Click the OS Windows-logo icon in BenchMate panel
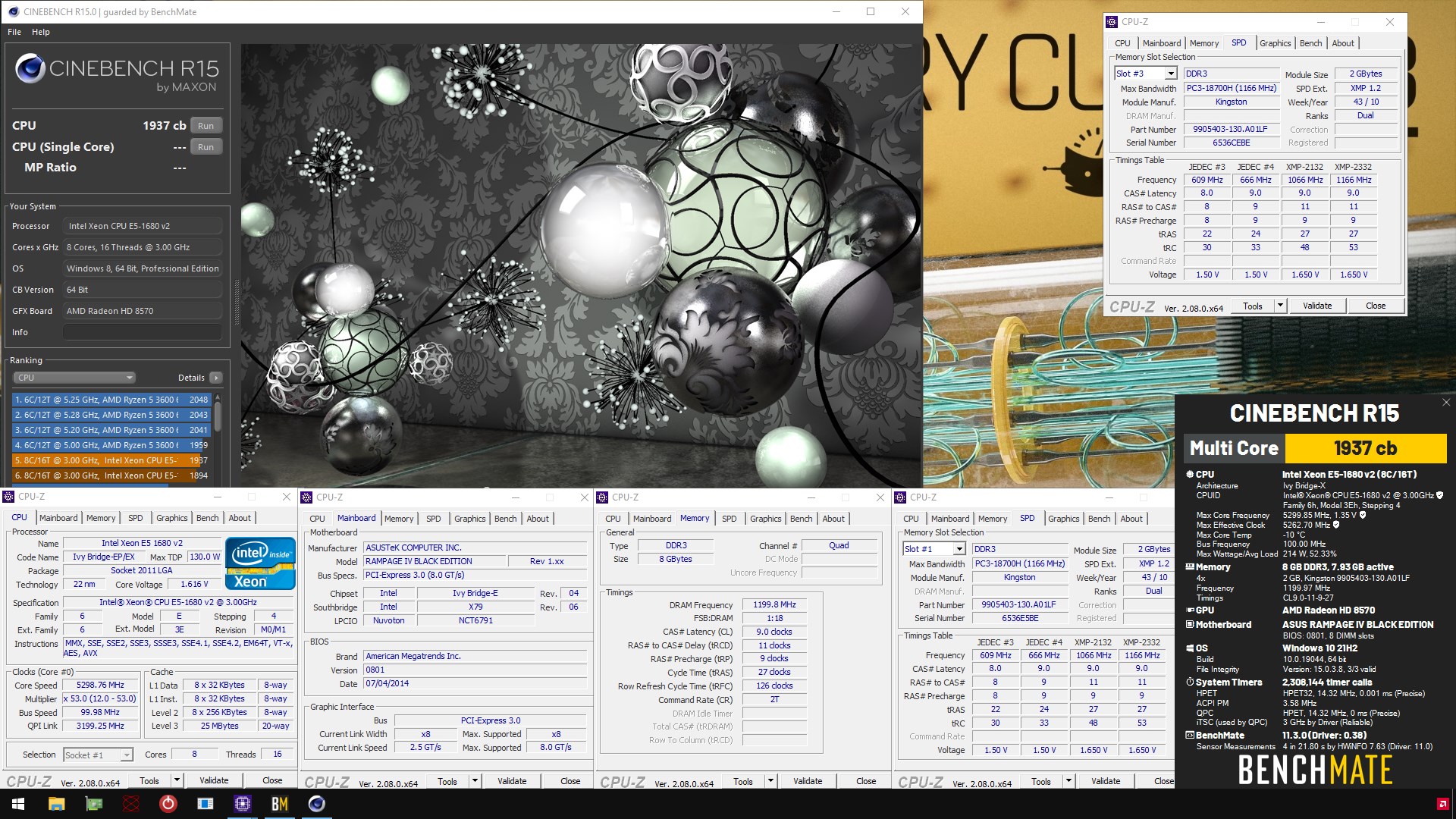 click(x=1190, y=648)
